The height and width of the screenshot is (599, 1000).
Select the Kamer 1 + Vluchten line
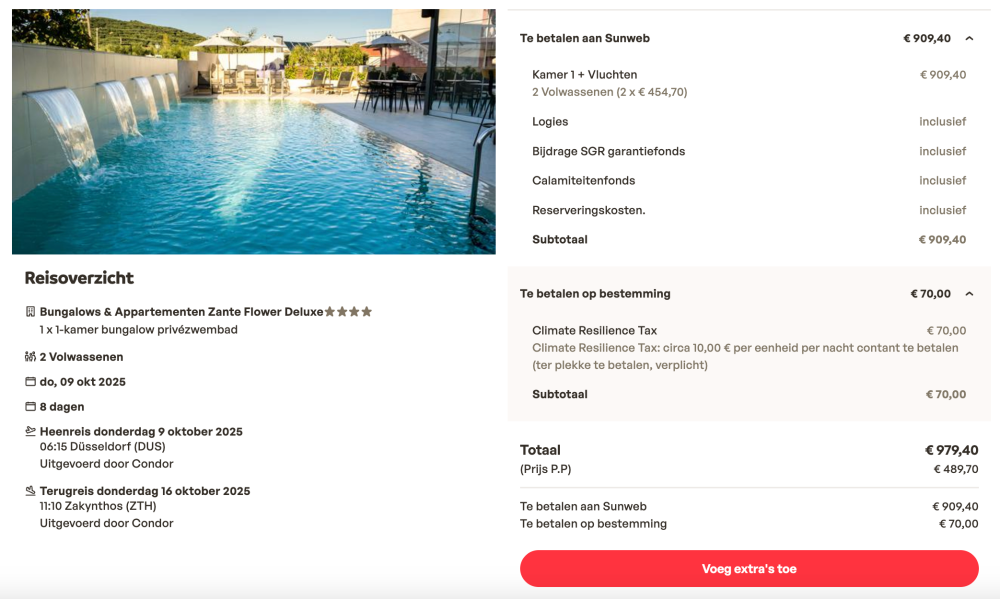pos(584,75)
